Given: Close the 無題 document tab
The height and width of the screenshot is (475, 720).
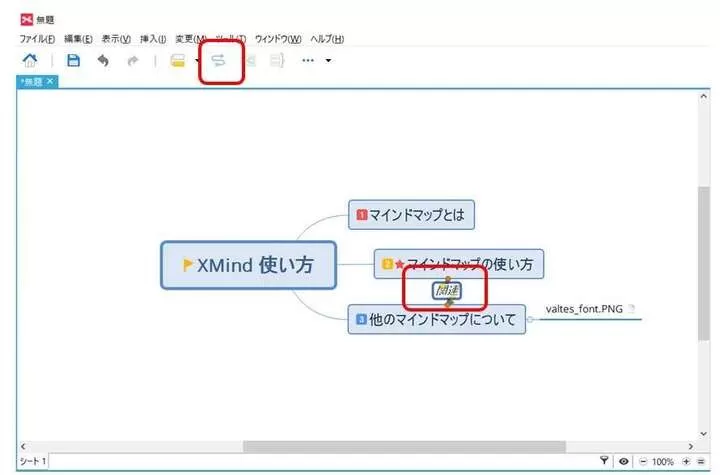Looking at the screenshot, I should pos(51,81).
